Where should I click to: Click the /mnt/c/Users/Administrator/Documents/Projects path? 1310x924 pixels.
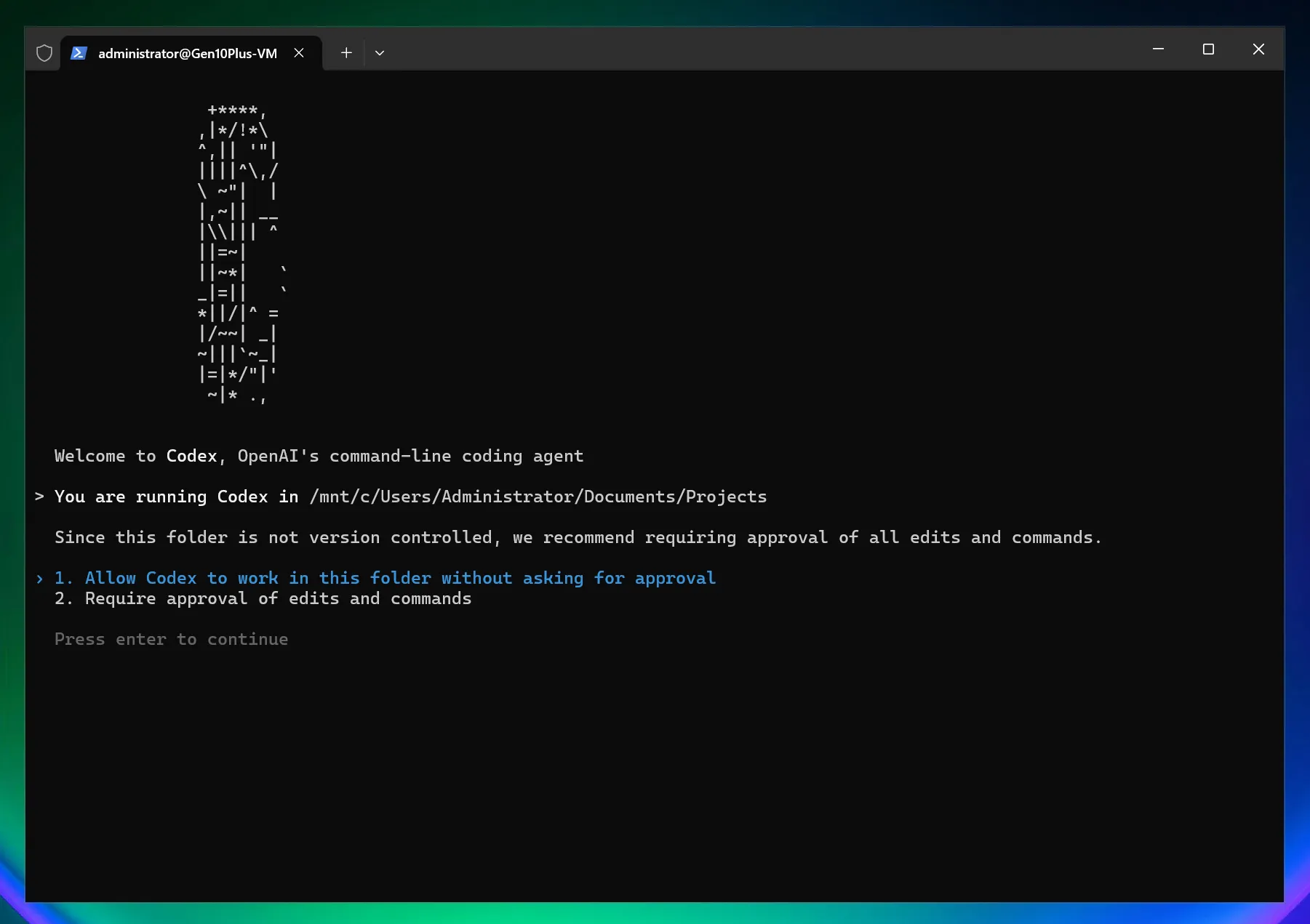(x=538, y=497)
